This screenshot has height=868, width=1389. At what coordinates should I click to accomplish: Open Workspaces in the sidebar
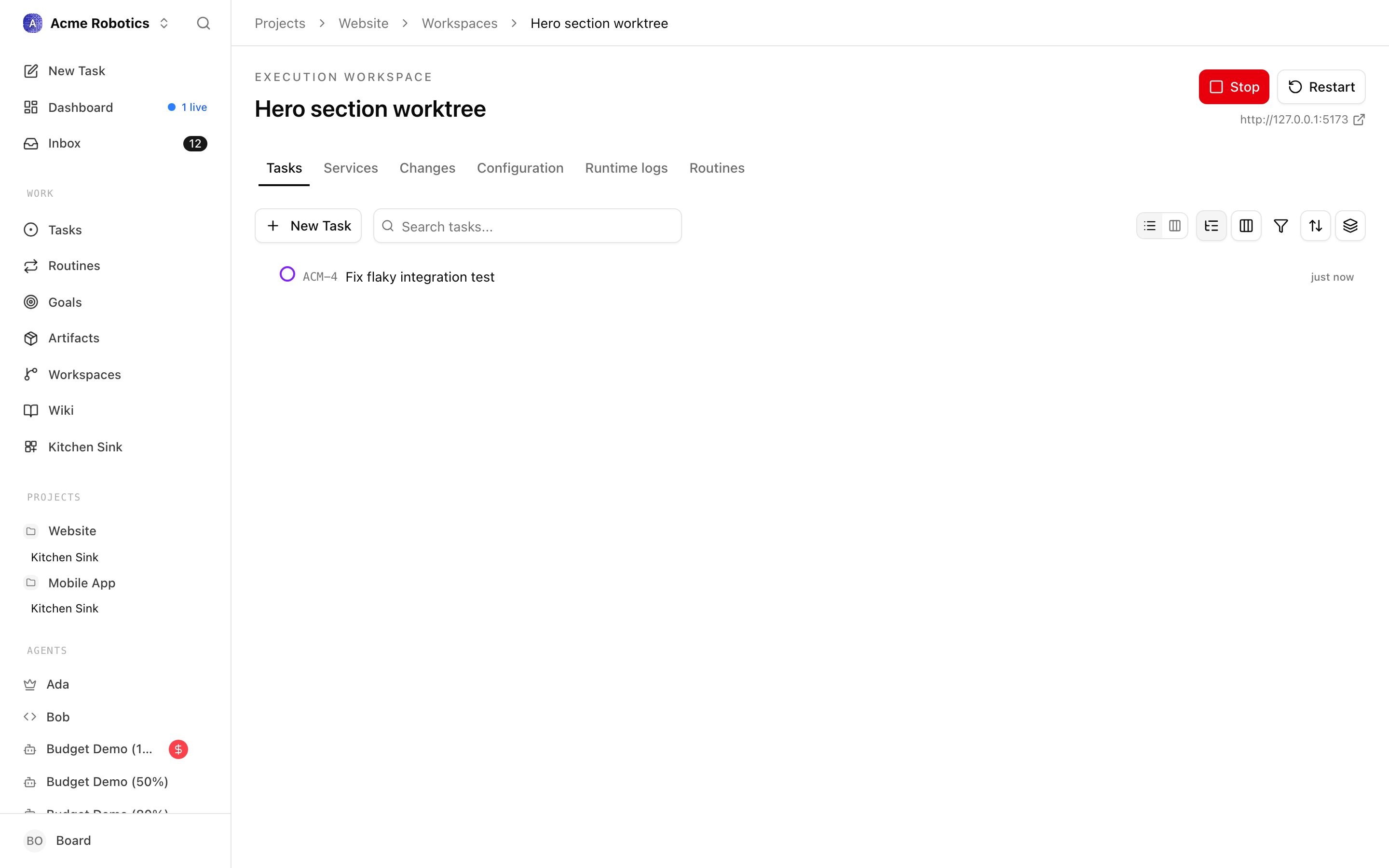tap(115, 374)
